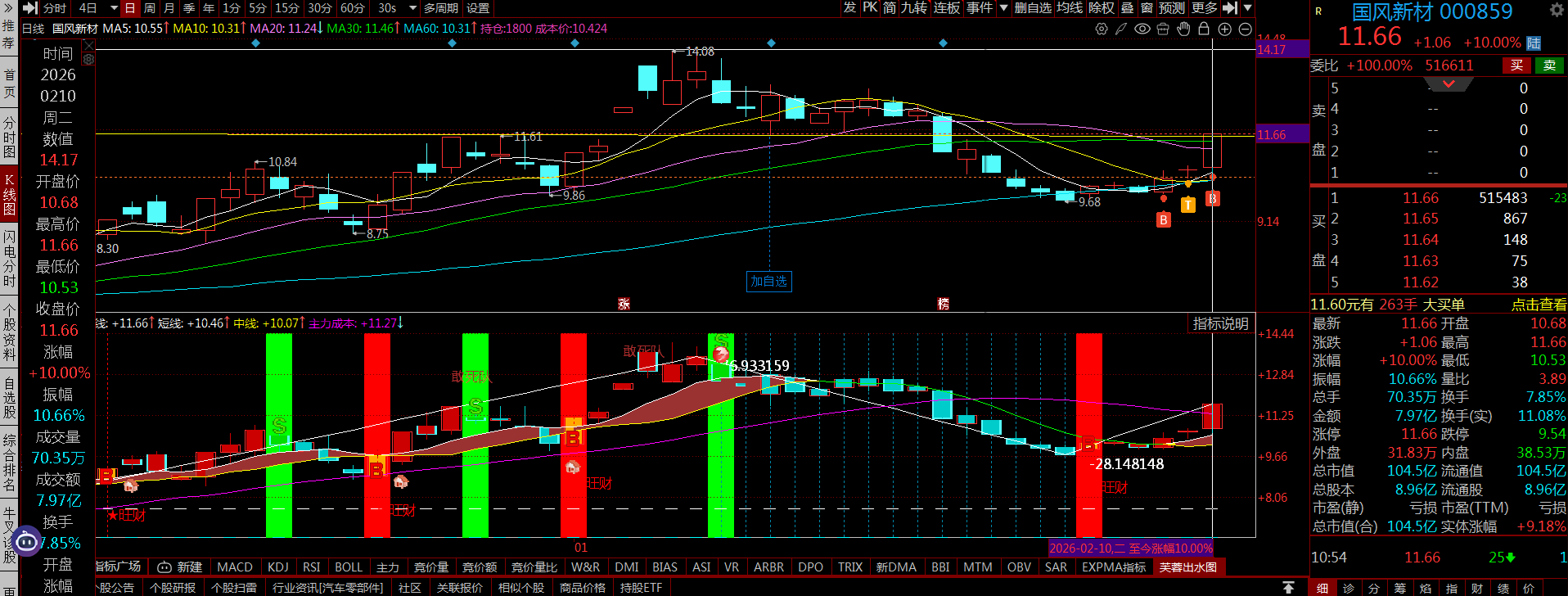Click the red B marker under last candle

[x=1213, y=199]
